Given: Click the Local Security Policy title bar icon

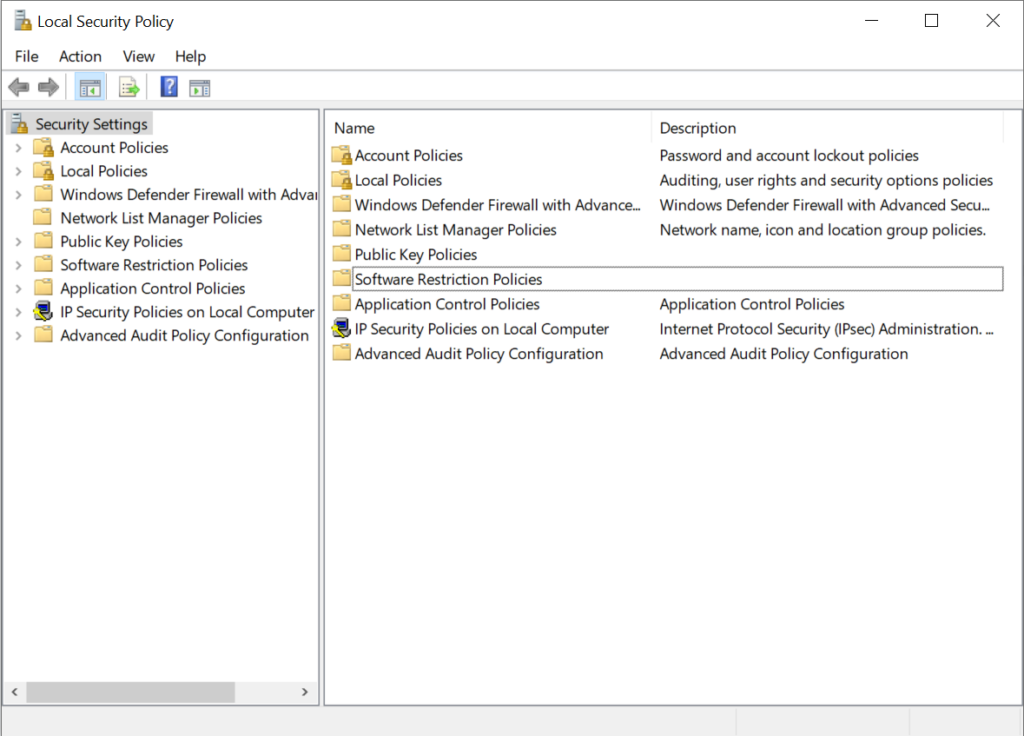Looking at the screenshot, I should point(22,20).
